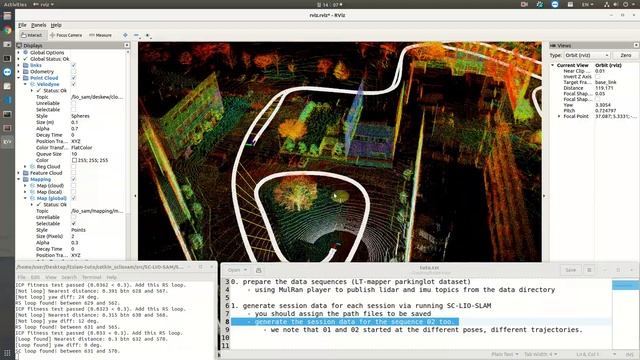Open the Terminal menu in terminal window

pyautogui.click(x=91, y=277)
